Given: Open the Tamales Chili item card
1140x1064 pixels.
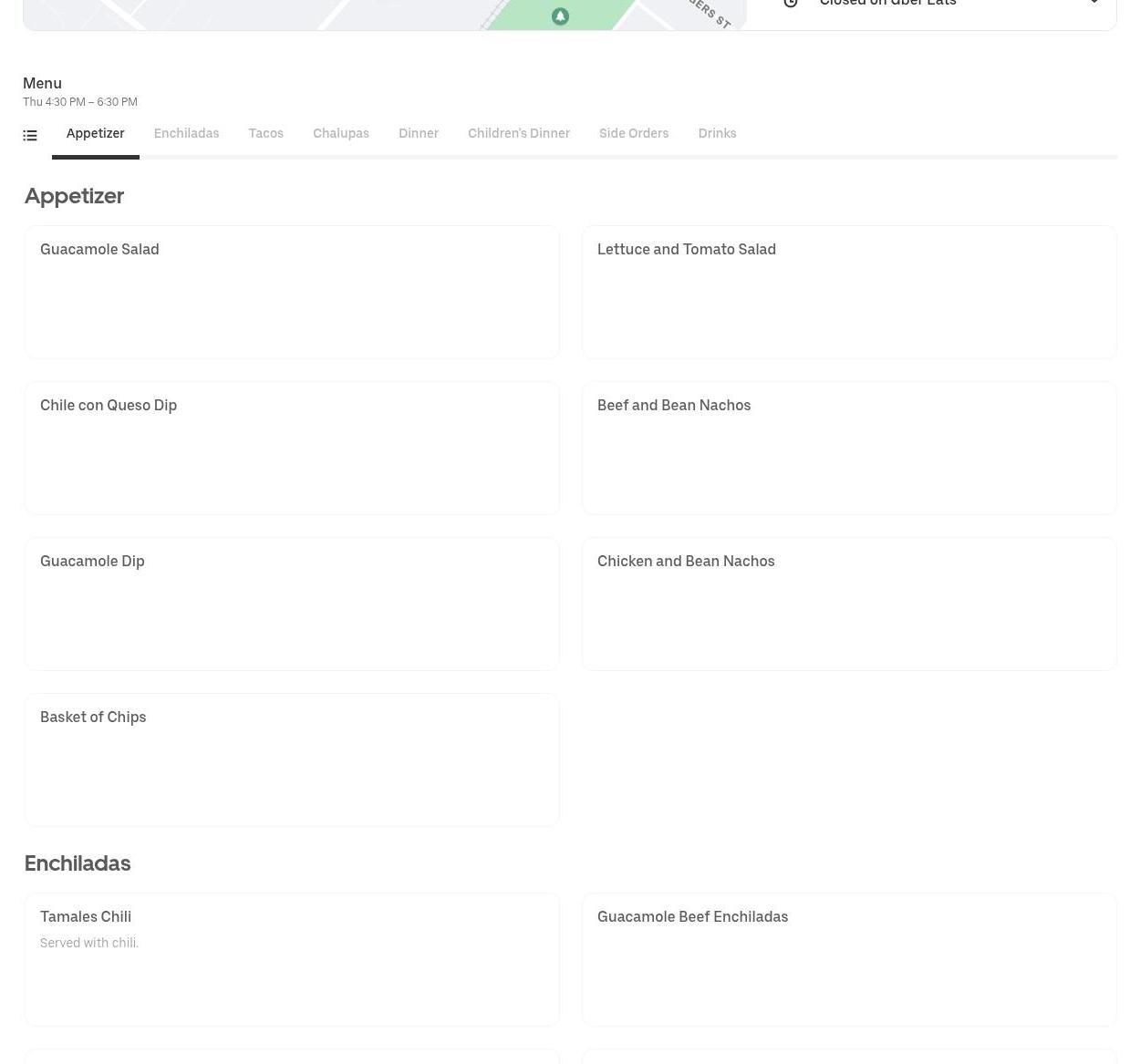Looking at the screenshot, I should click(292, 959).
